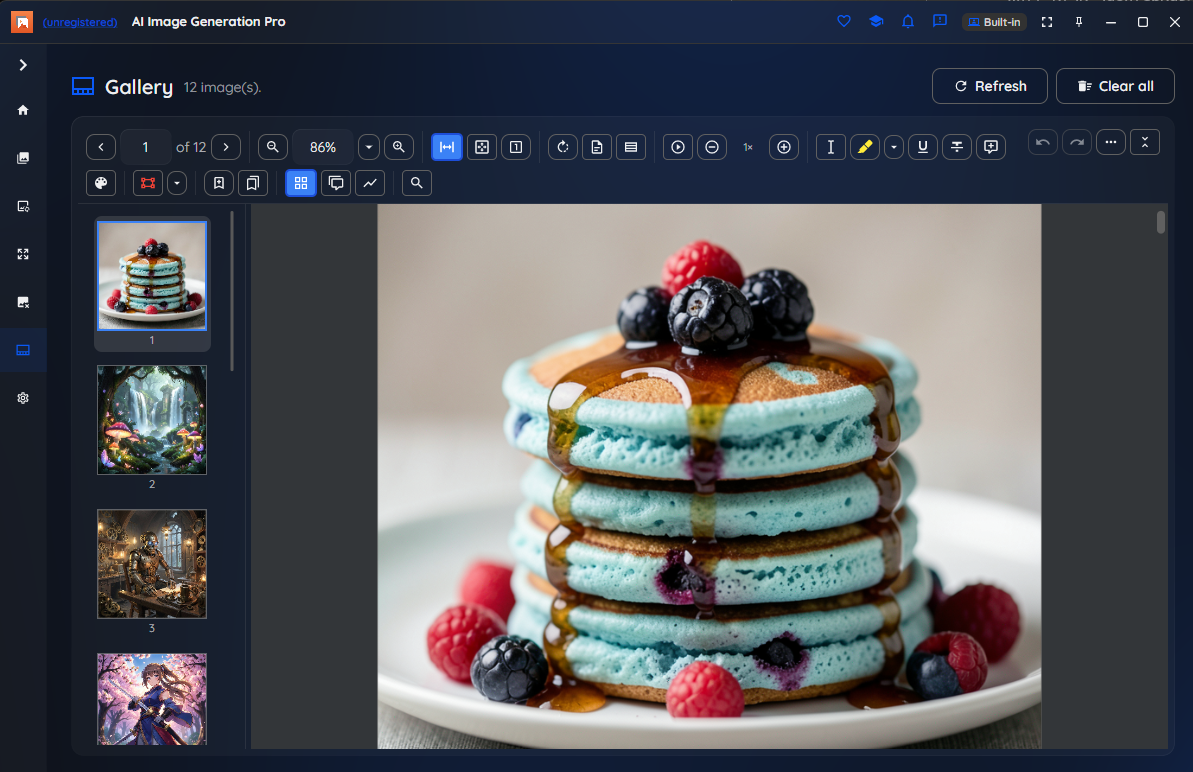The image size is (1193, 772).
Task: Open the highlighter color dropdown
Action: point(894,147)
